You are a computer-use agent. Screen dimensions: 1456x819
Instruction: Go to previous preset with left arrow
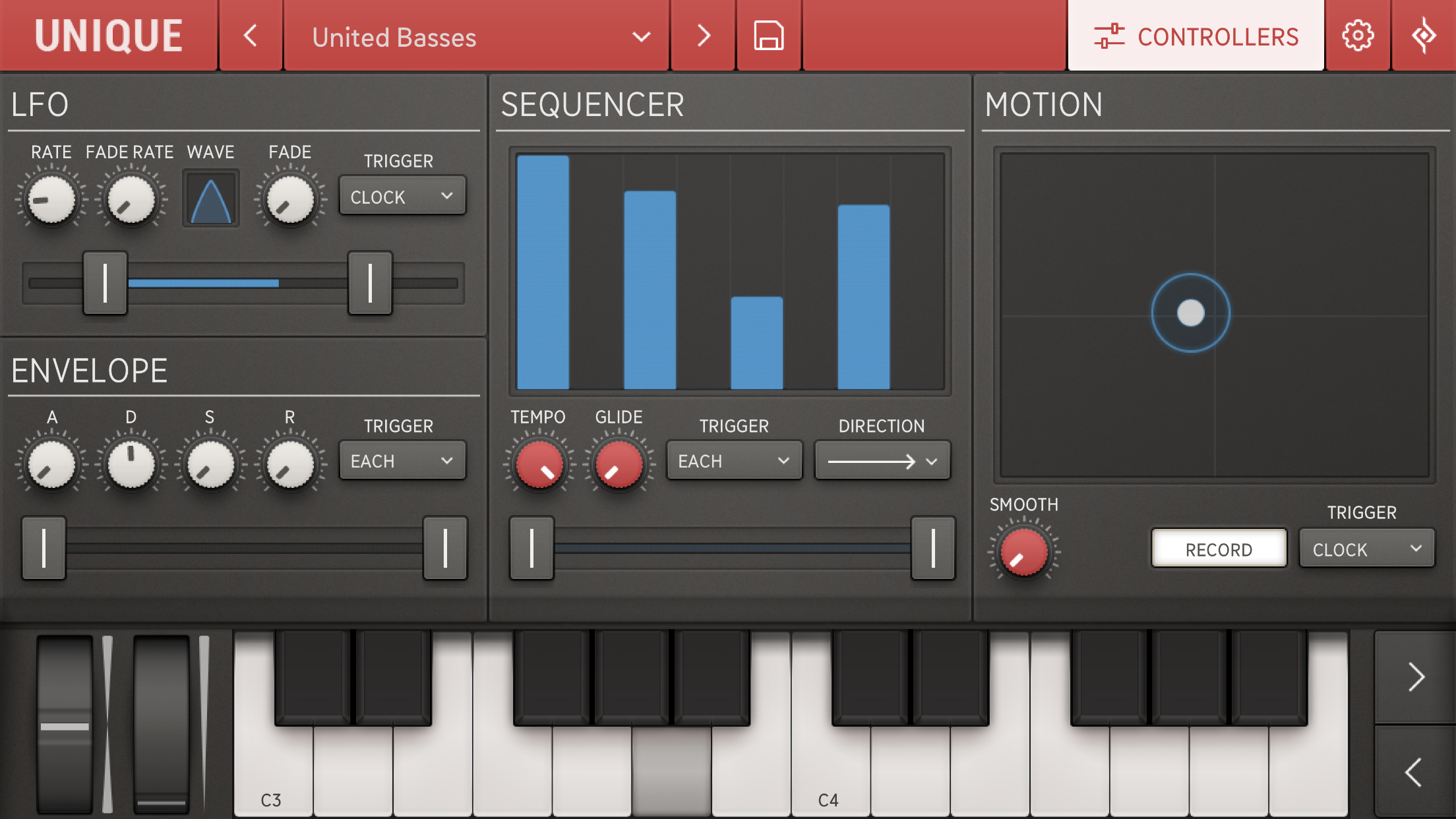click(251, 36)
